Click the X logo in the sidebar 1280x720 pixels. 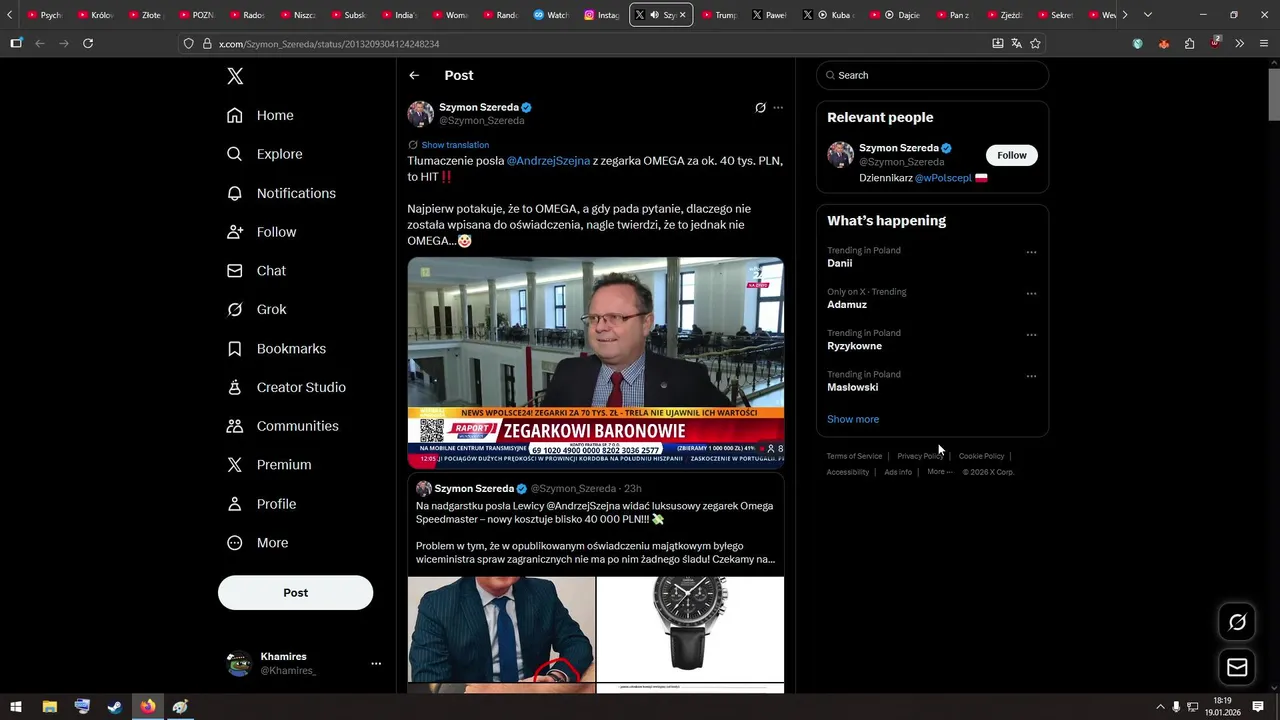[235, 76]
